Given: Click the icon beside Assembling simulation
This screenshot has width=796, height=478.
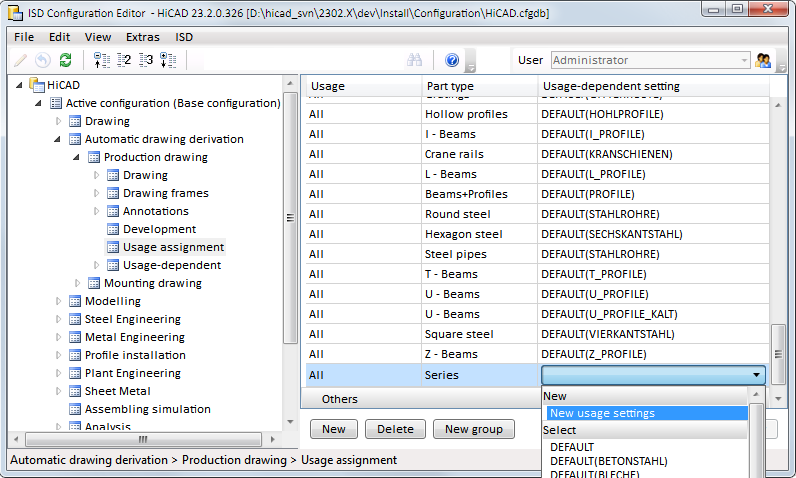Looking at the screenshot, I should click(75, 409).
